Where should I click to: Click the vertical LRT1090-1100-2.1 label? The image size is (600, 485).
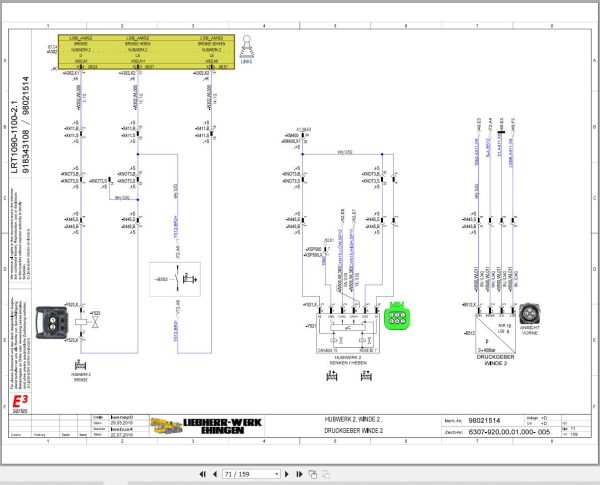(x=14, y=137)
